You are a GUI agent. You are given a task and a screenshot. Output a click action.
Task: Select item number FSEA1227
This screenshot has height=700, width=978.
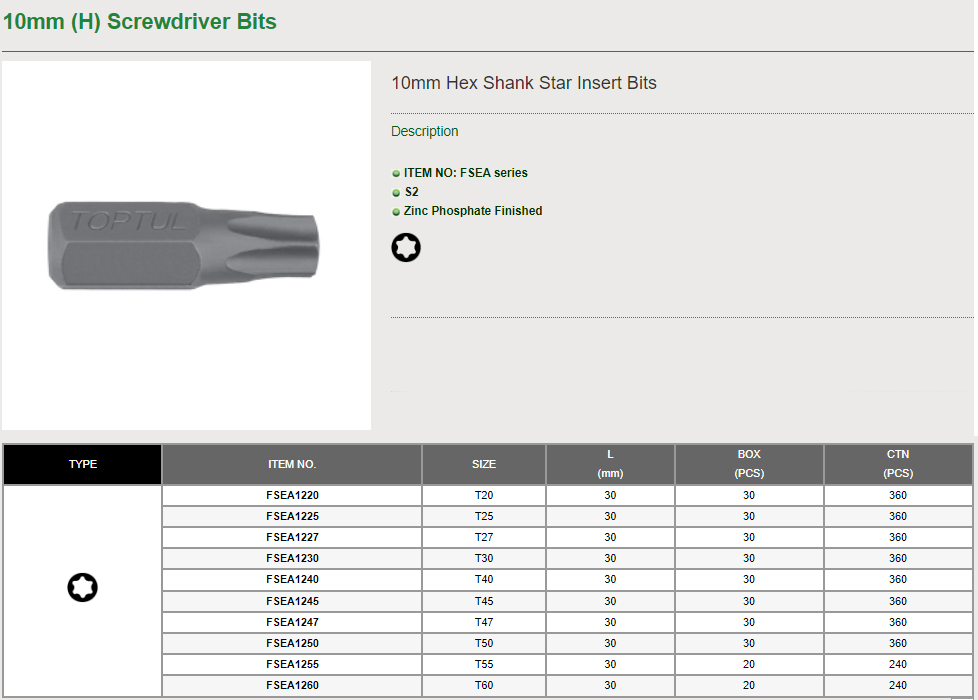pyautogui.click(x=292, y=537)
